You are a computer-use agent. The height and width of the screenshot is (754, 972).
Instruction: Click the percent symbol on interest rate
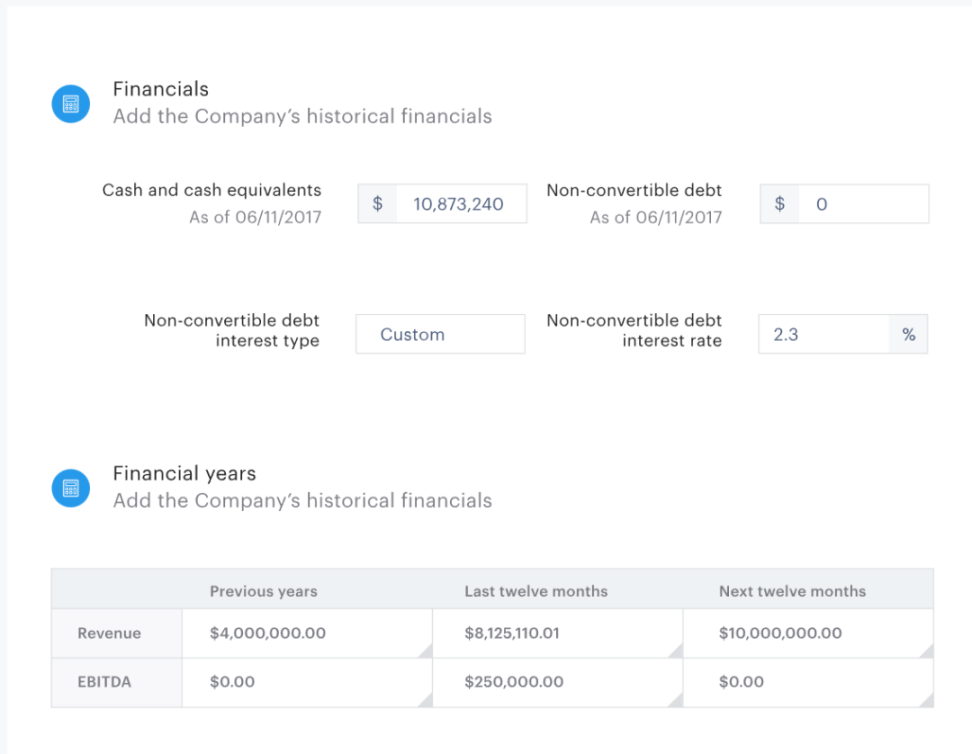pyautogui.click(x=908, y=335)
